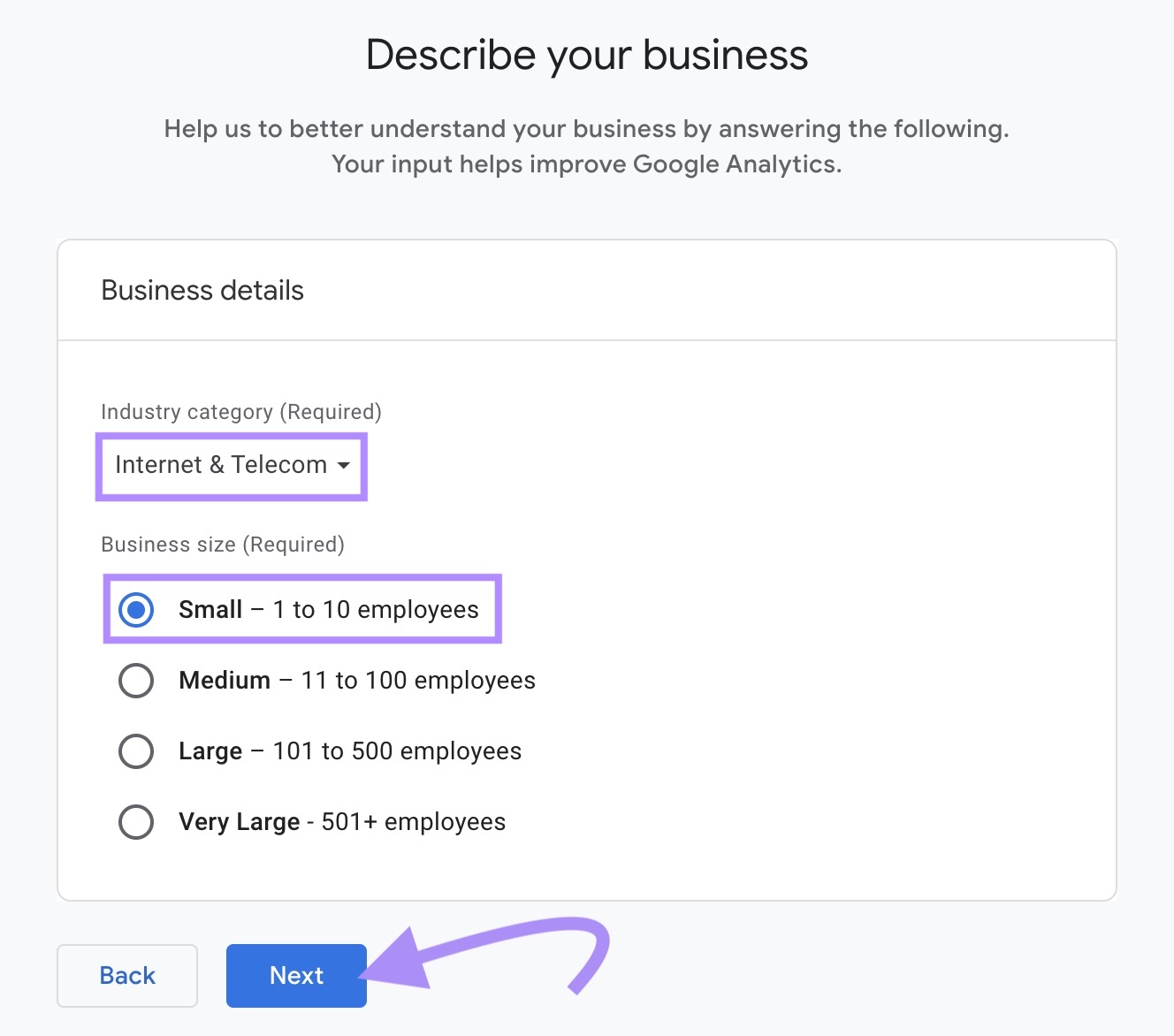Screen dimensions: 1174x1036
Task: Click the Business size (Required) label
Action: 223,545
